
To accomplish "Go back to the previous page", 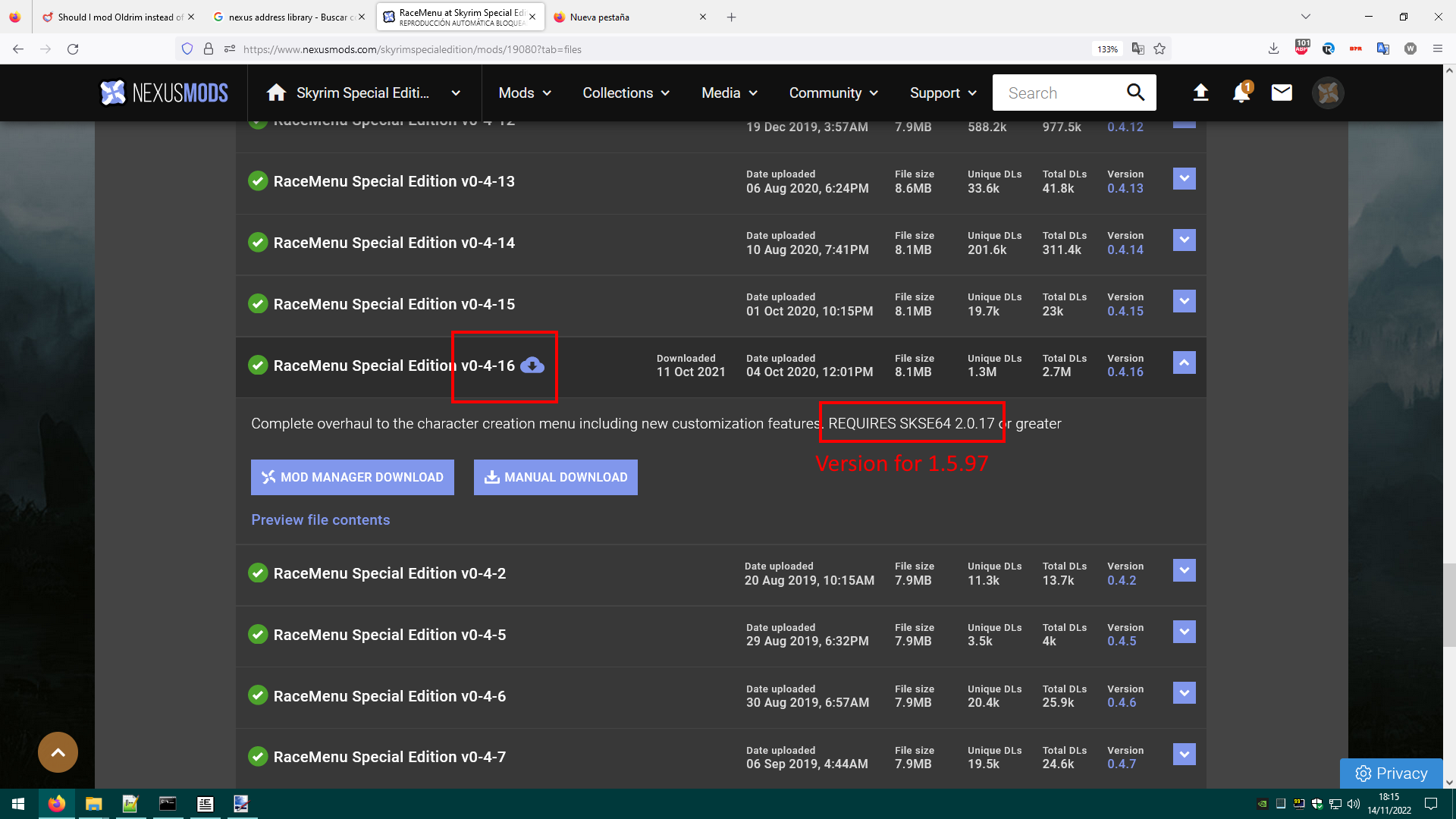I will pos(18,49).
